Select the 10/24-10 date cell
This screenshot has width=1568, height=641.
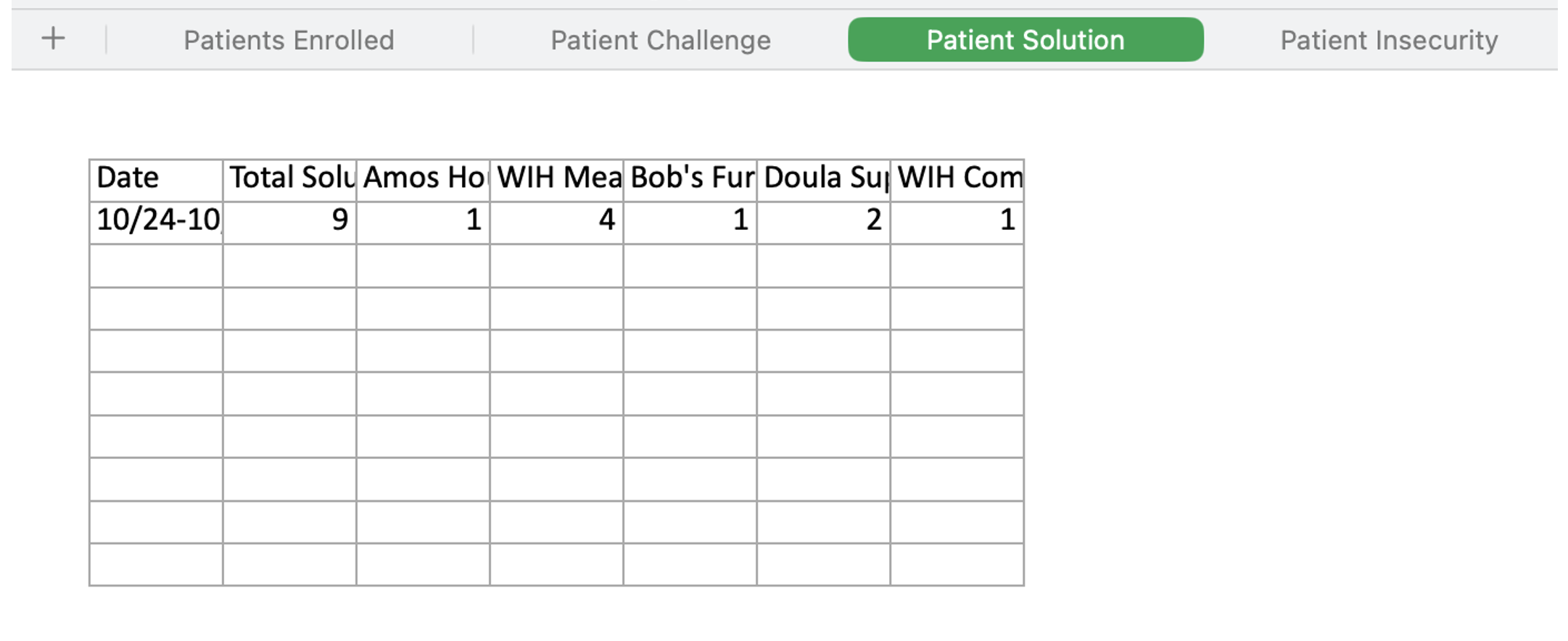[x=156, y=223]
